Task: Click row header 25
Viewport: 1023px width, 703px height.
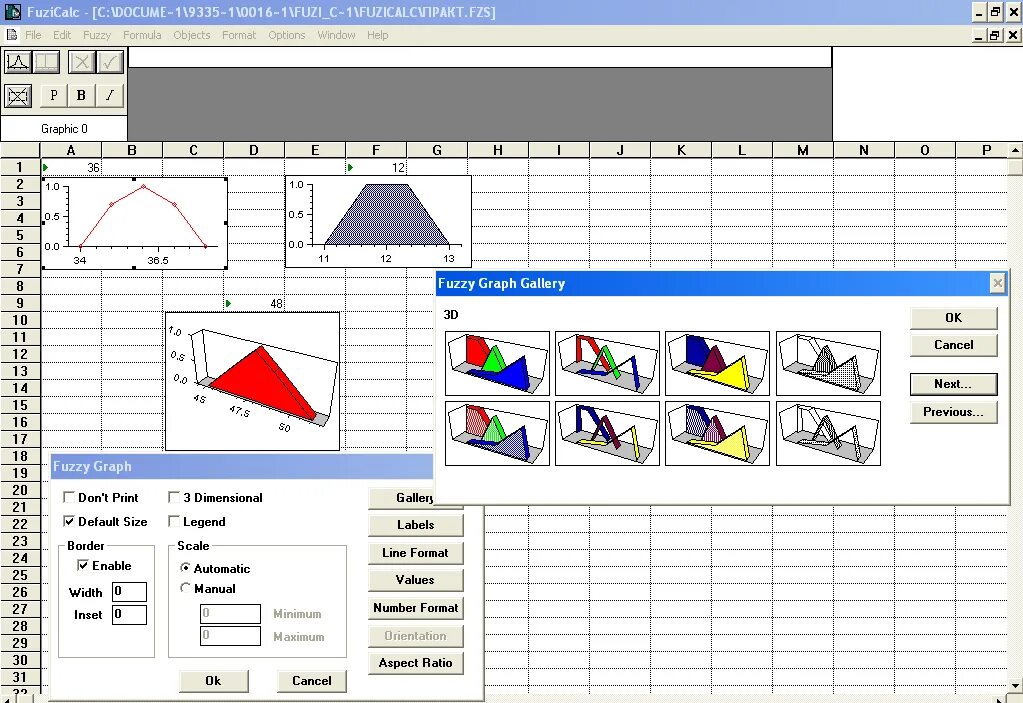Action: pyautogui.click(x=20, y=575)
